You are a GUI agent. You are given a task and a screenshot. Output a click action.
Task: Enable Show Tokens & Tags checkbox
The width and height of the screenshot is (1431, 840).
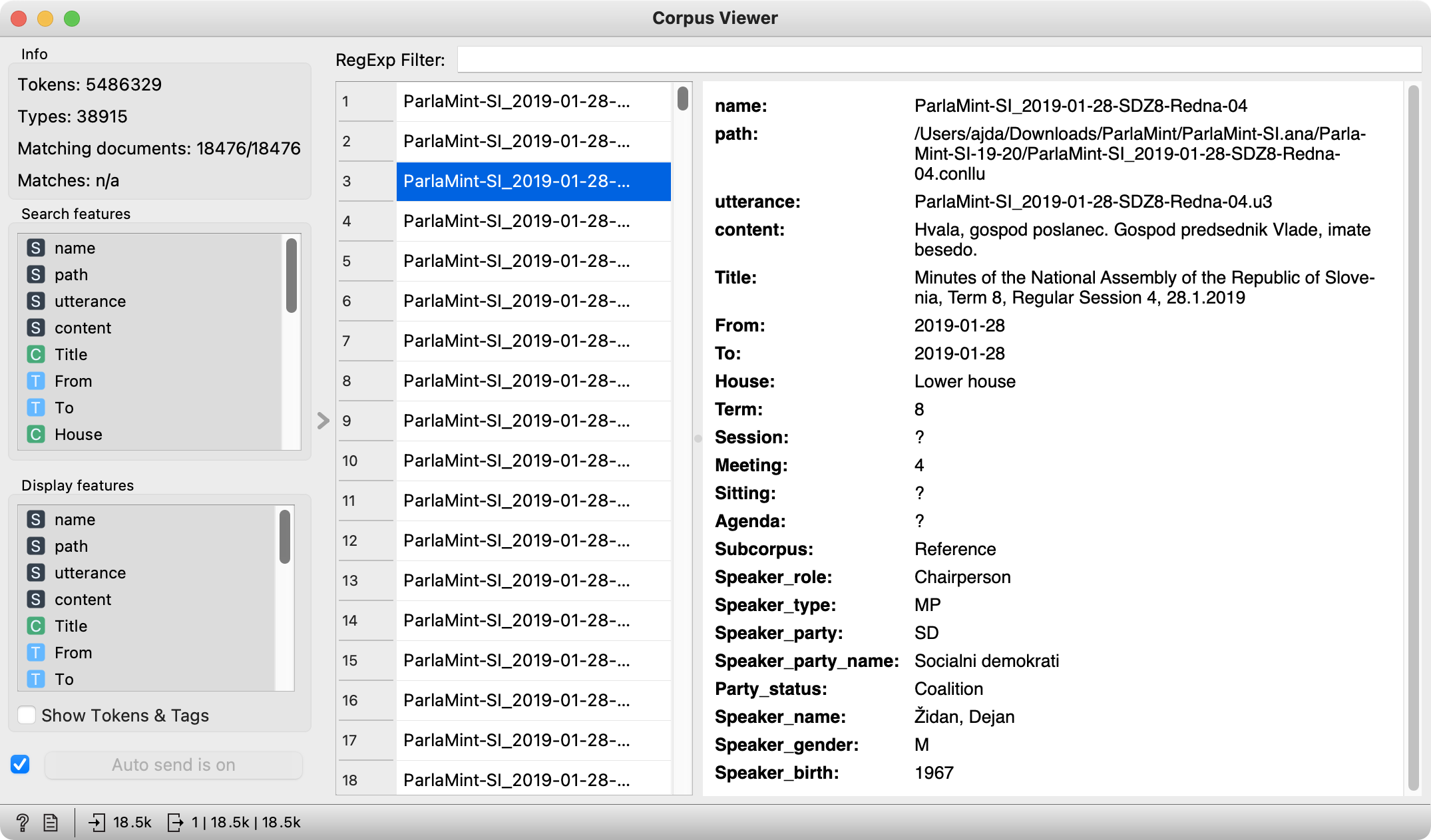point(27,716)
